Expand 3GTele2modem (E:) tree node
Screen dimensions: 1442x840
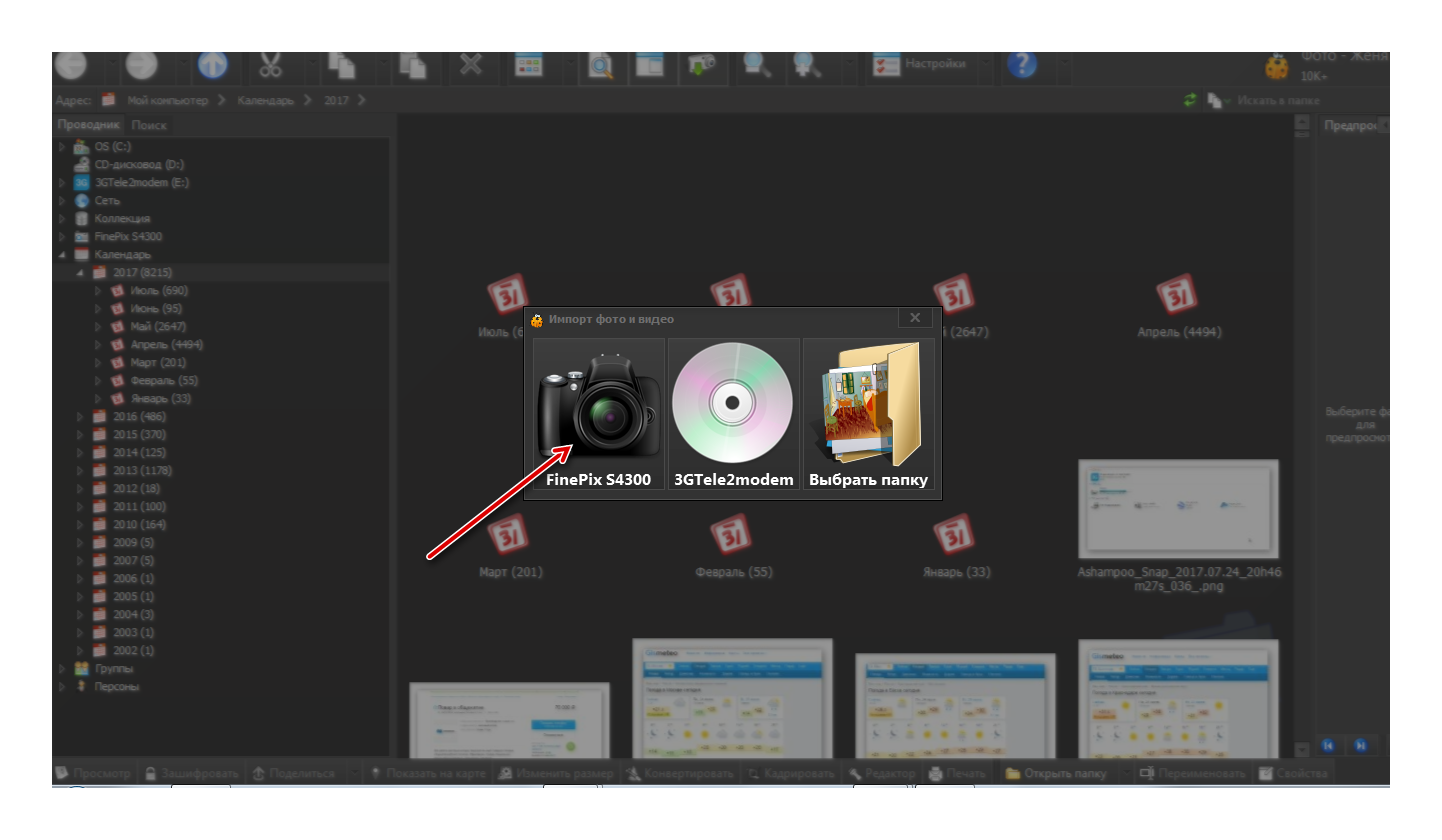coord(62,183)
